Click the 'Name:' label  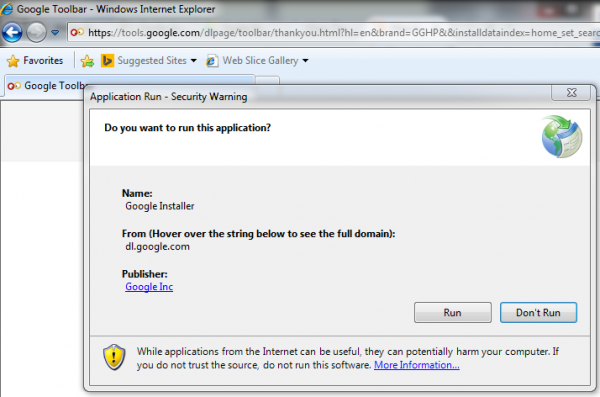click(x=137, y=193)
